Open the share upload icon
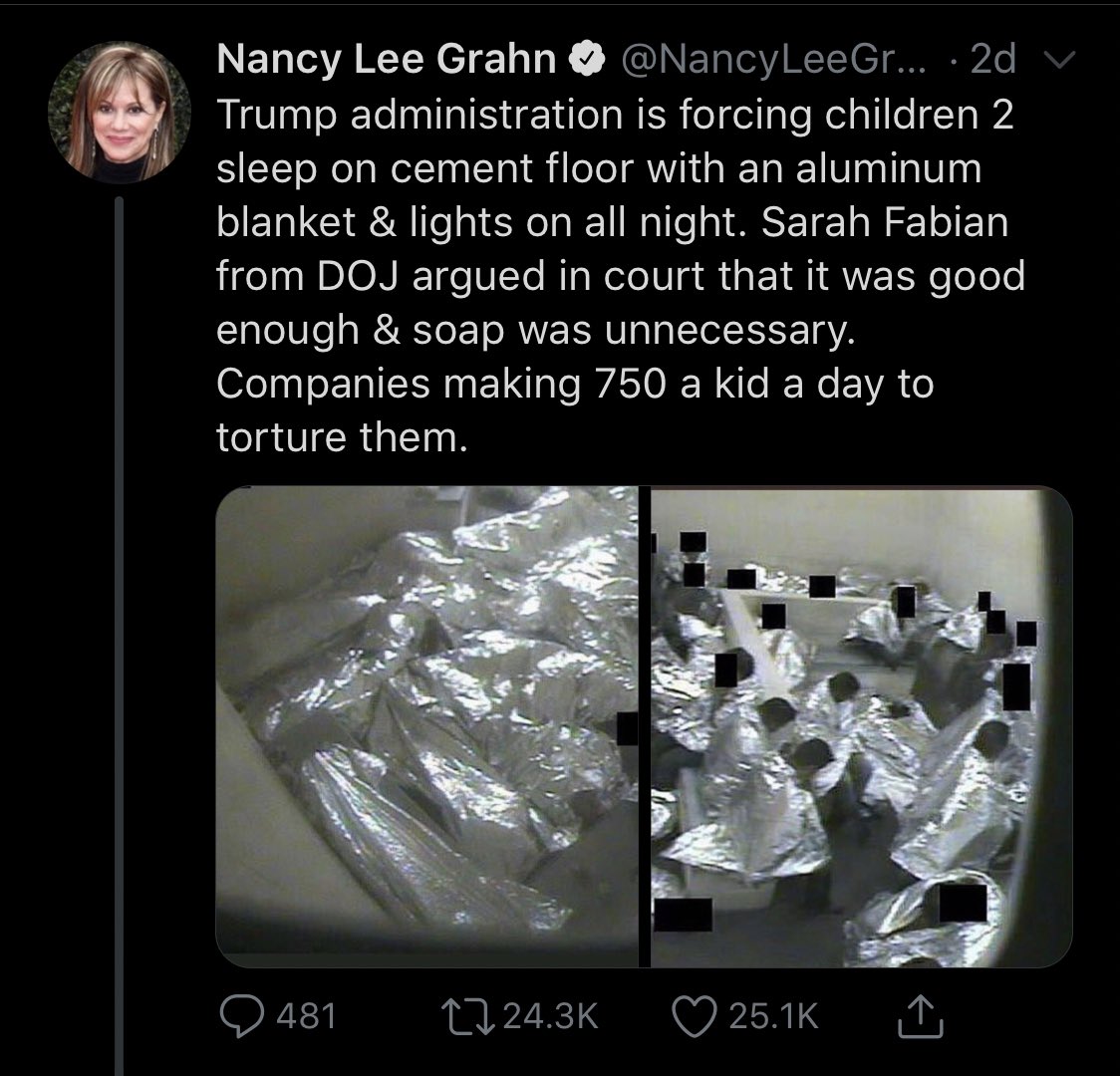This screenshot has width=1120, height=1076. click(x=920, y=1015)
